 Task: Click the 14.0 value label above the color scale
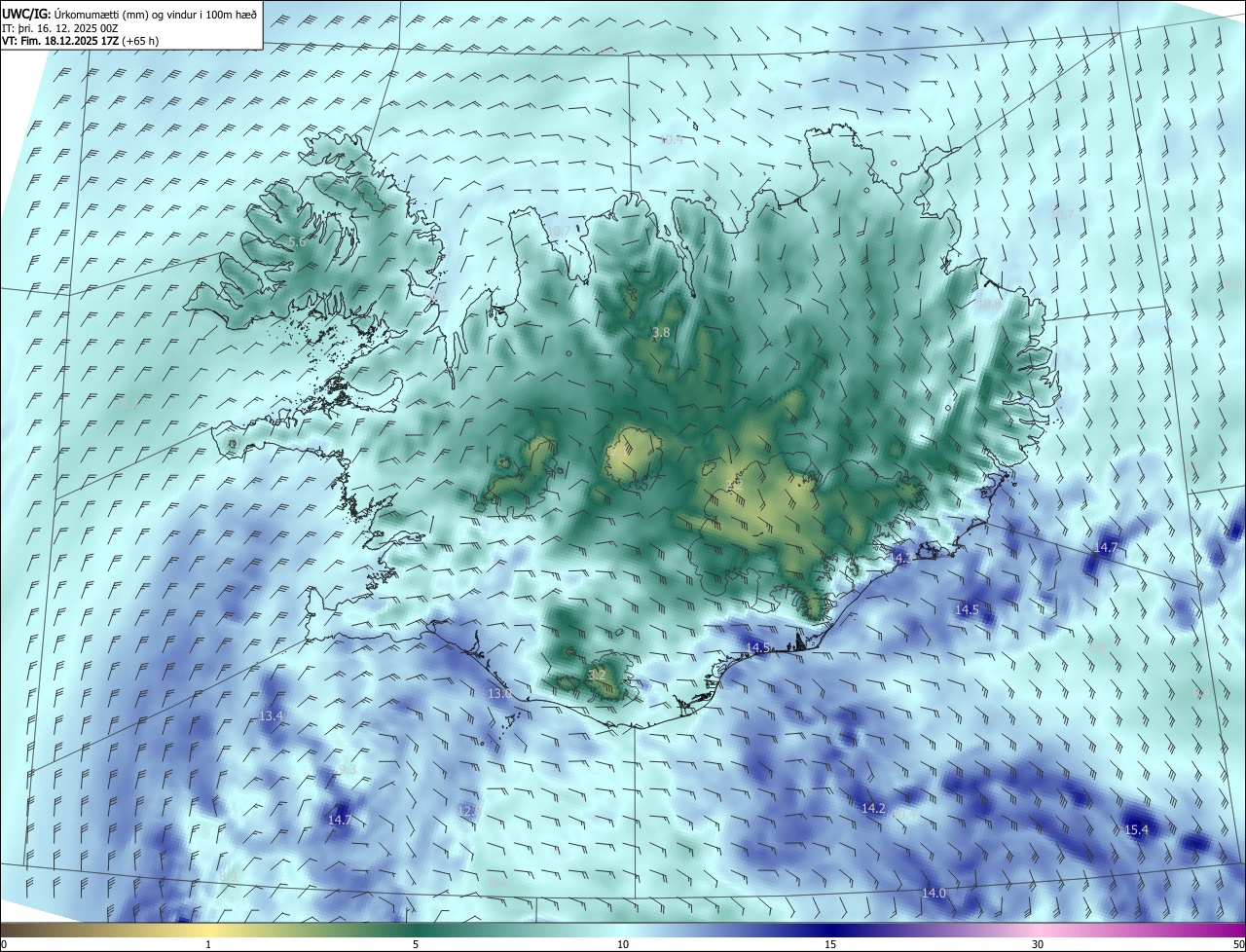(934, 894)
